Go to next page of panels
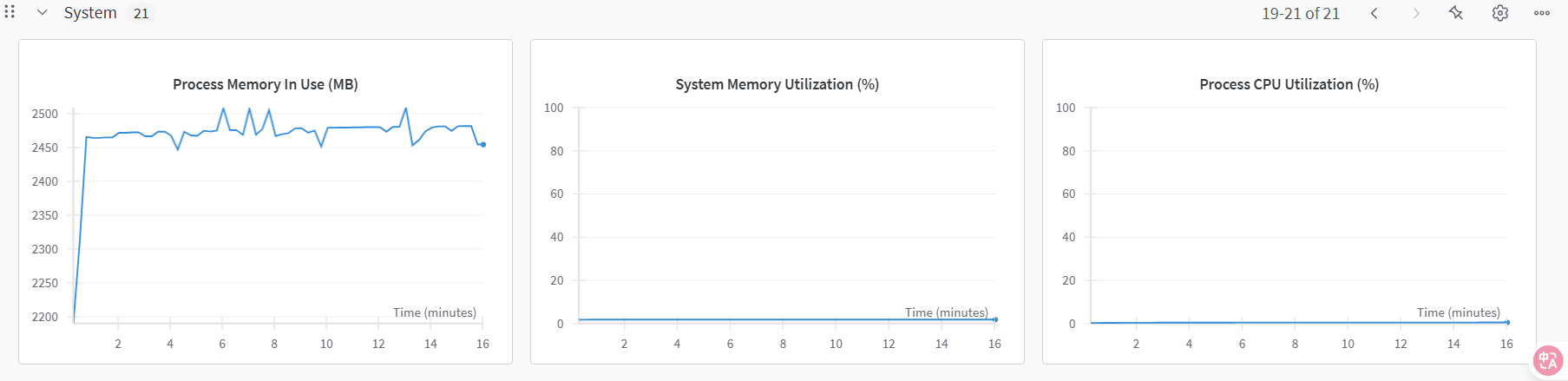The width and height of the screenshot is (1568, 381). pyautogui.click(x=1416, y=13)
